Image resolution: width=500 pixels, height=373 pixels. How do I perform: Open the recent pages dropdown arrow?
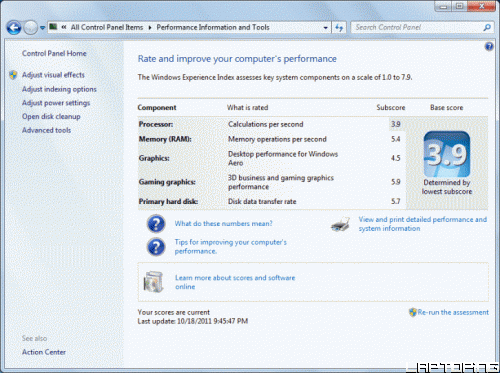pyautogui.click(x=42, y=28)
